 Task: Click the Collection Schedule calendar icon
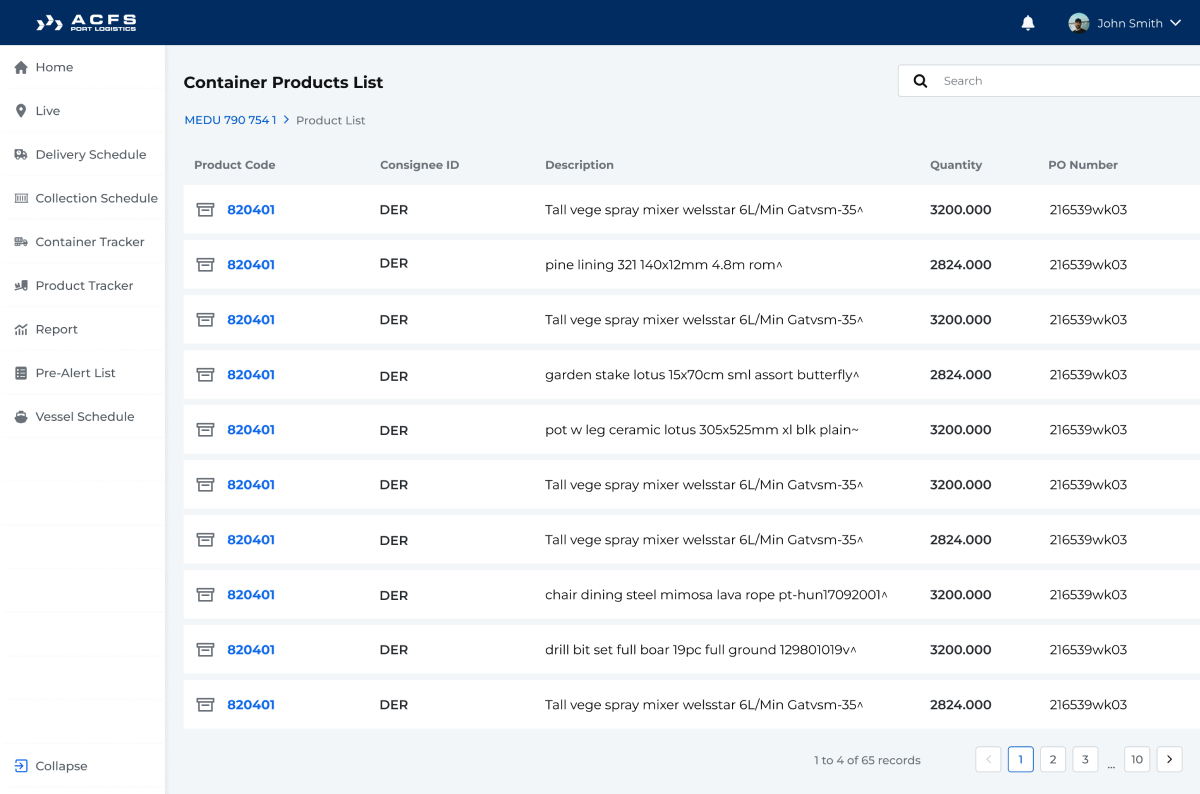(20, 198)
